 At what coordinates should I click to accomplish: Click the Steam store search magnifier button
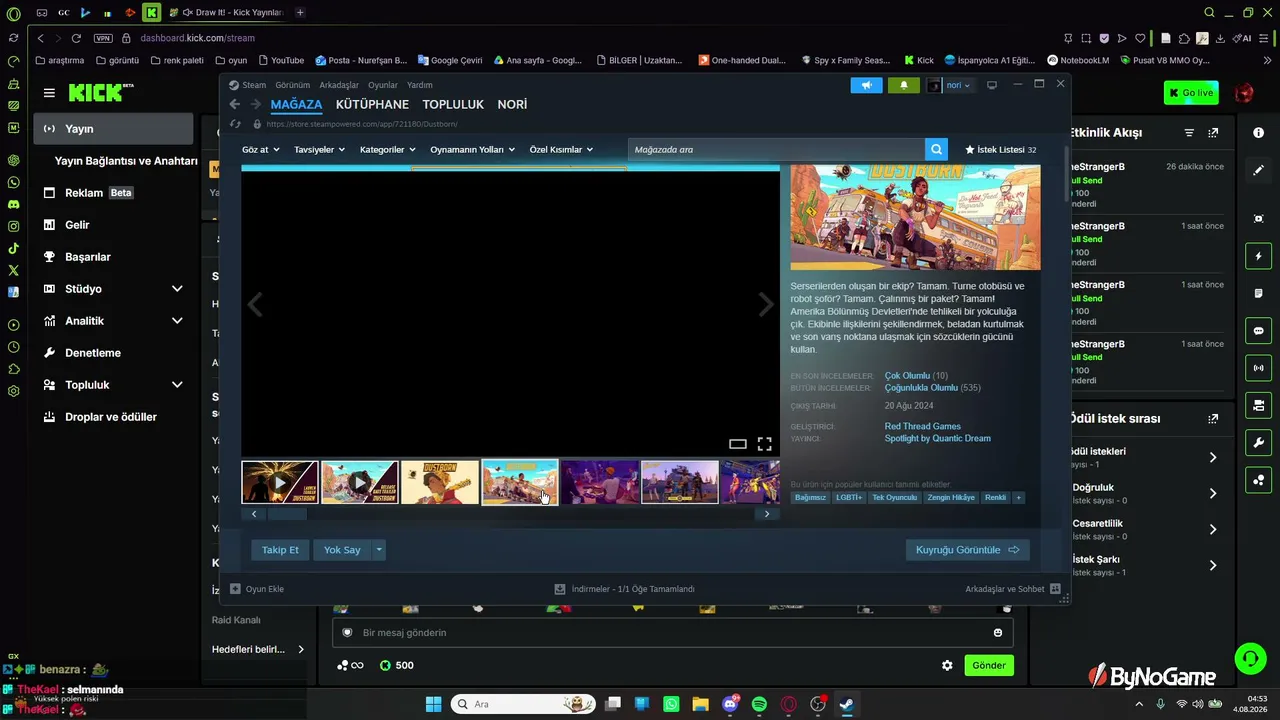tap(936, 149)
